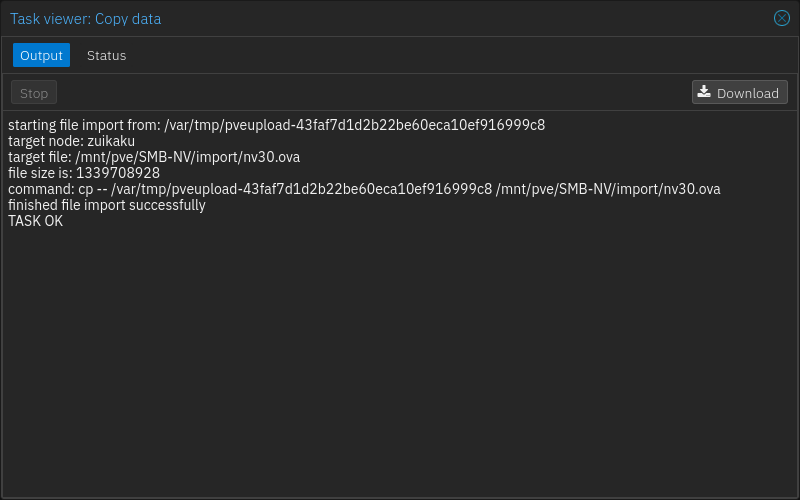Click the 'TASK OK' log line
Viewport: 800px width, 500px height.
(35, 221)
